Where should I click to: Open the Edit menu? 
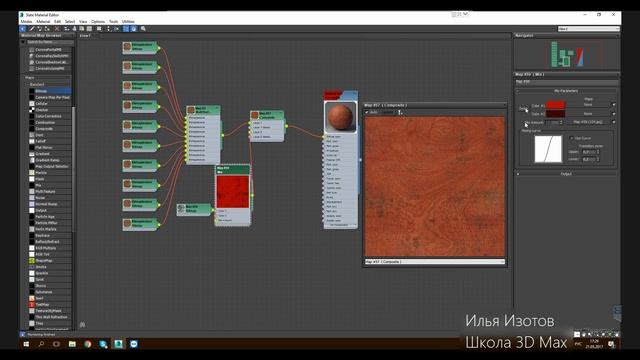pyautogui.click(x=58, y=21)
